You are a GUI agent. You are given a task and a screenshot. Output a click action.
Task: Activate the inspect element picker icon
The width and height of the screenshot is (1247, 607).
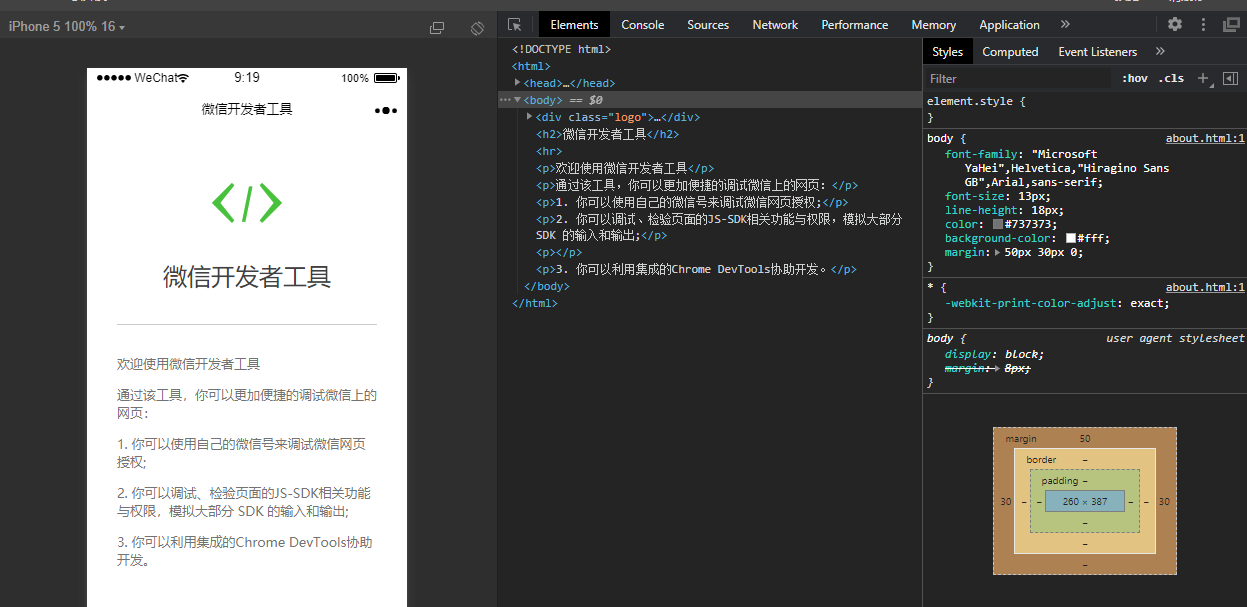tap(514, 25)
